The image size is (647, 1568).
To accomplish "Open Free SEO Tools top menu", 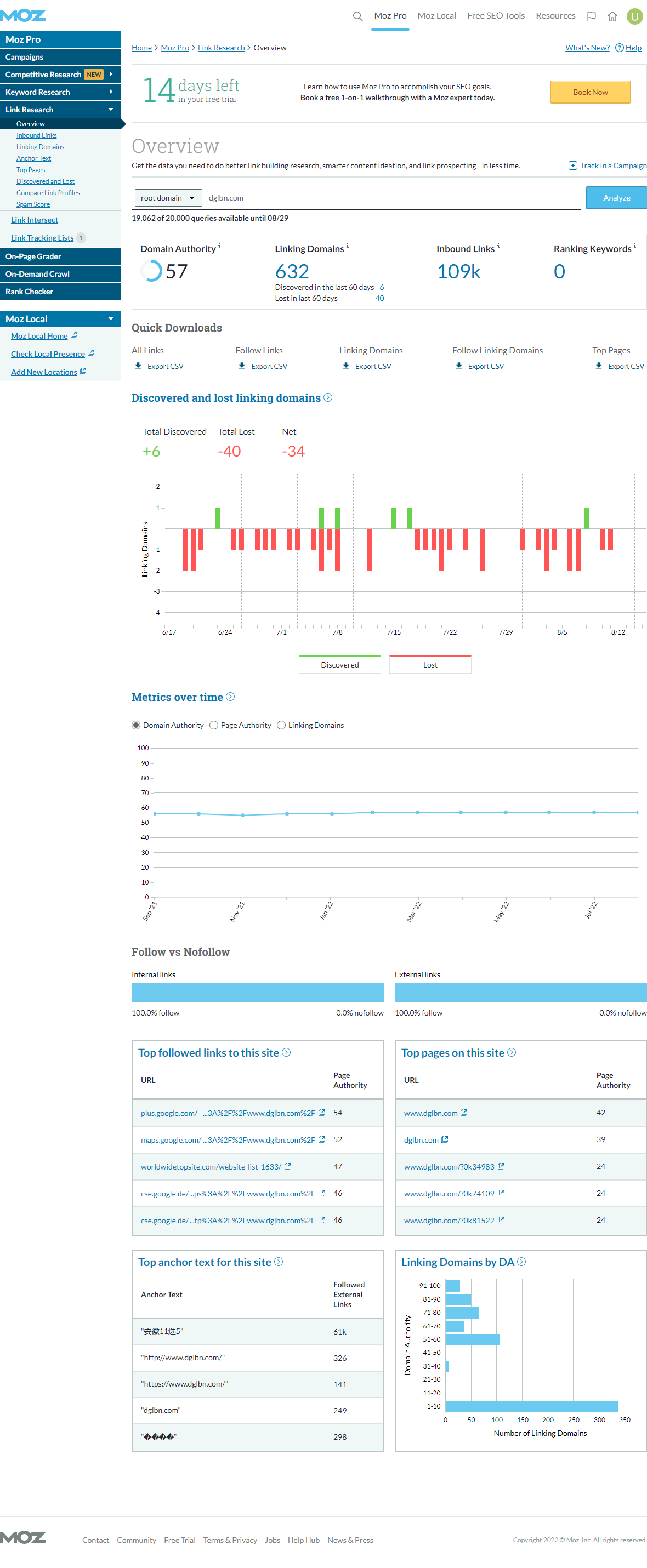I will [x=496, y=16].
